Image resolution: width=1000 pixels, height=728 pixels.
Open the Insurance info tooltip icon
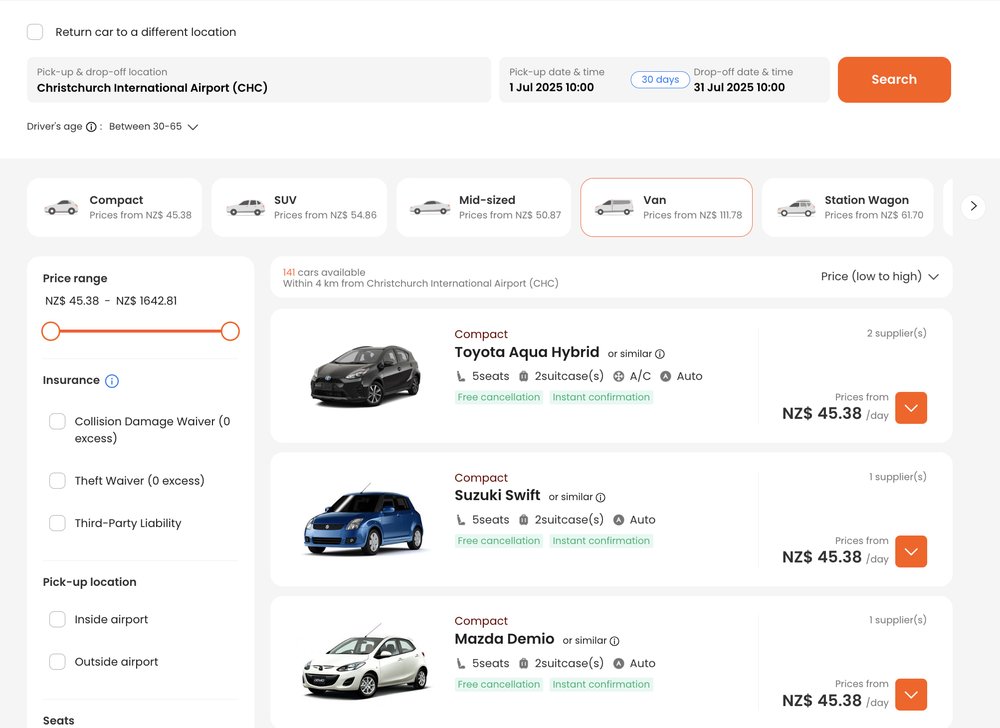(x=111, y=380)
